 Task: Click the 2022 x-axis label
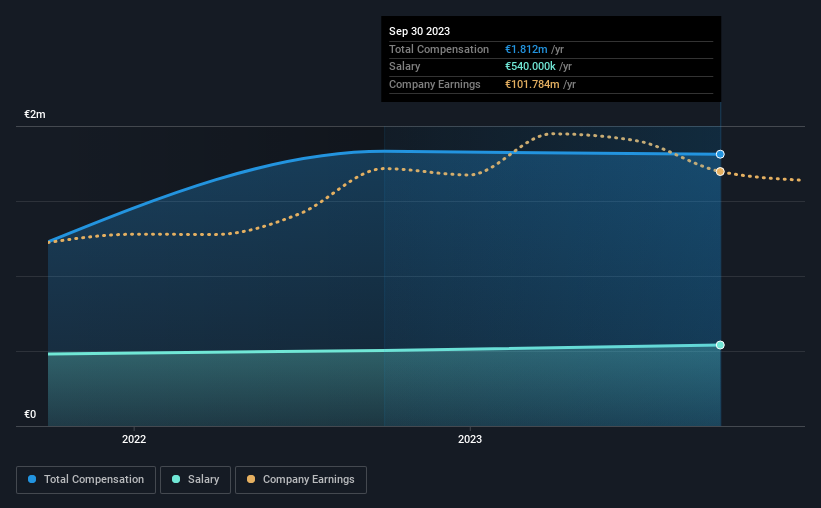134,439
